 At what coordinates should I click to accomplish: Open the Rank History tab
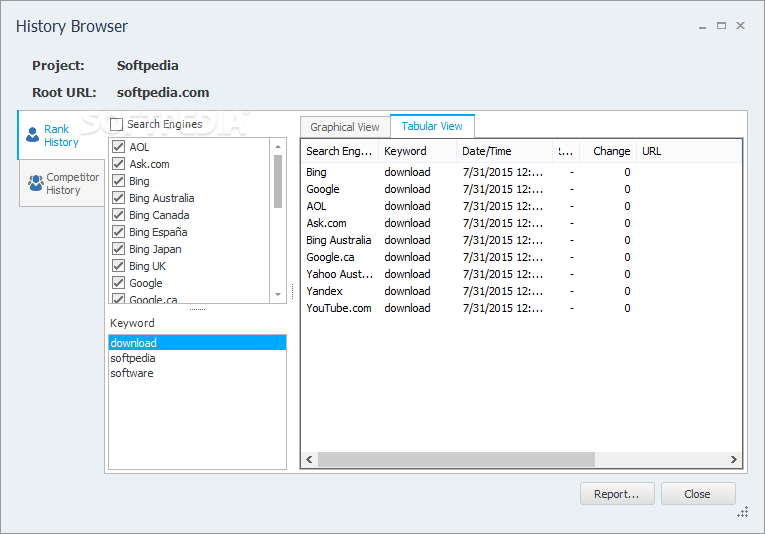60,136
